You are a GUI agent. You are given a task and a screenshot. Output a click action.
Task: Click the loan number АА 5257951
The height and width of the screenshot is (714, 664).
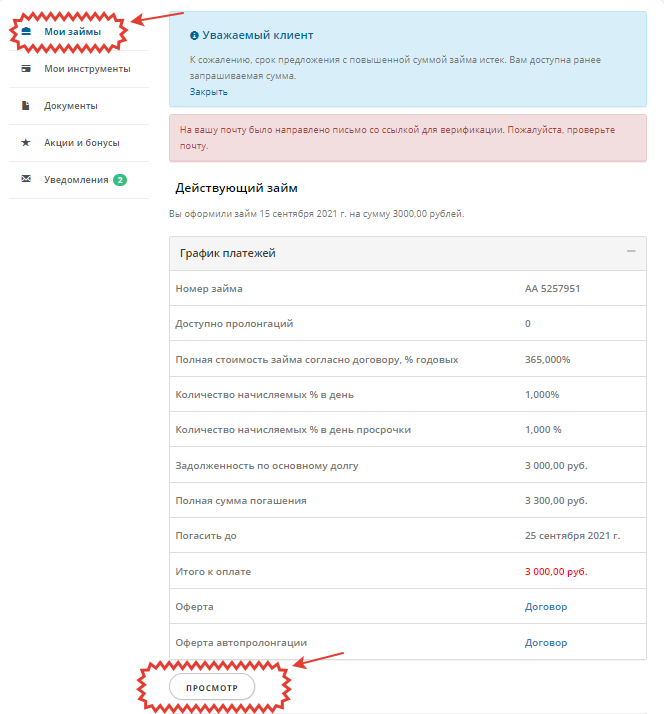pyautogui.click(x=552, y=289)
